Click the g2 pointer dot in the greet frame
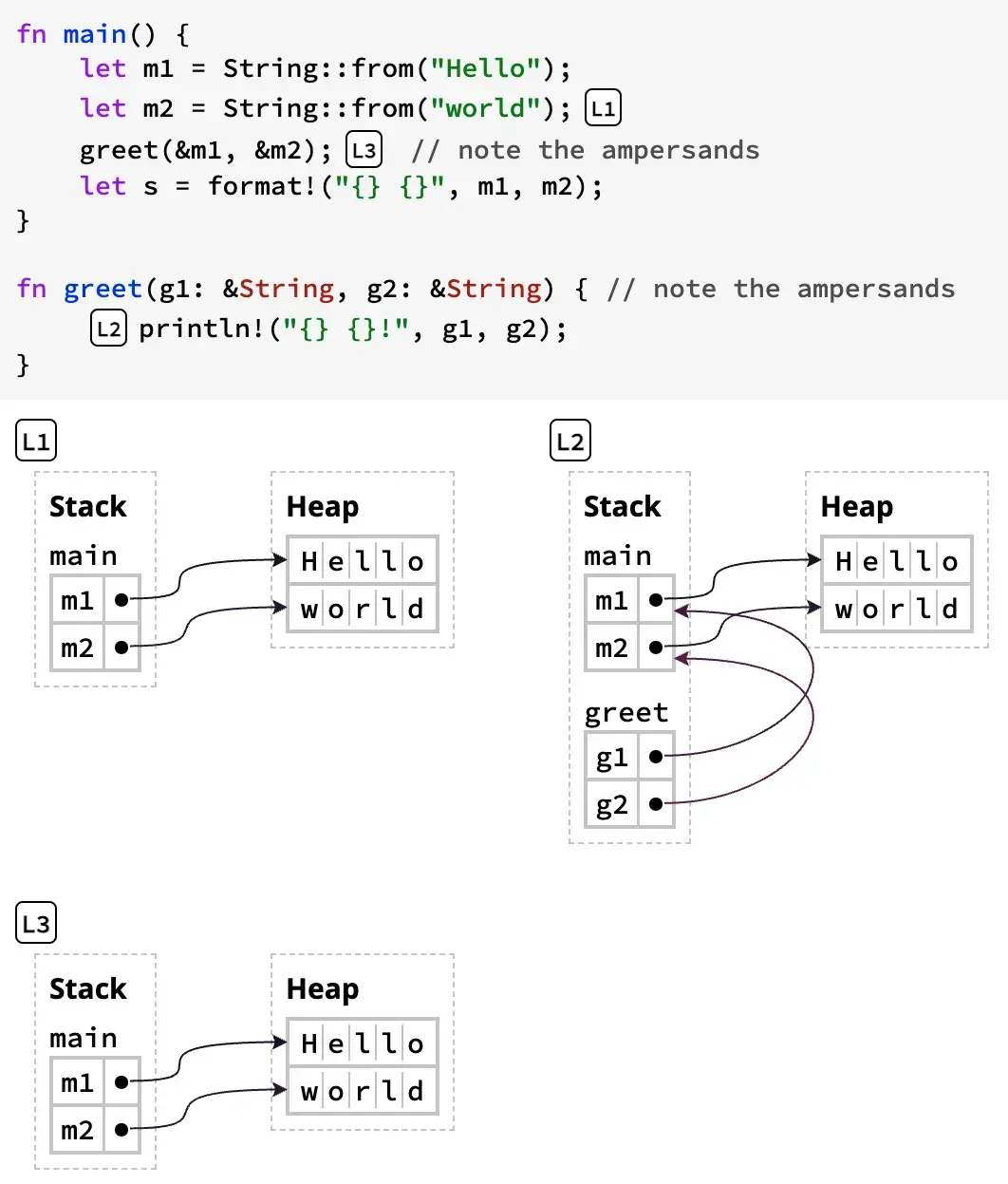1008x1184 pixels. [x=656, y=804]
